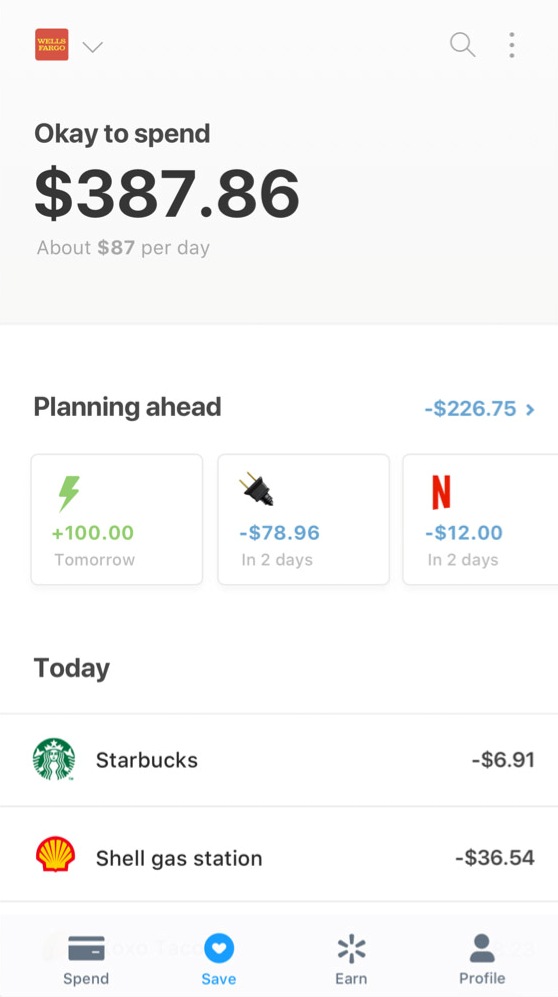The width and height of the screenshot is (558, 997).
Task: Switch to the Spend tab
Action: 86,960
